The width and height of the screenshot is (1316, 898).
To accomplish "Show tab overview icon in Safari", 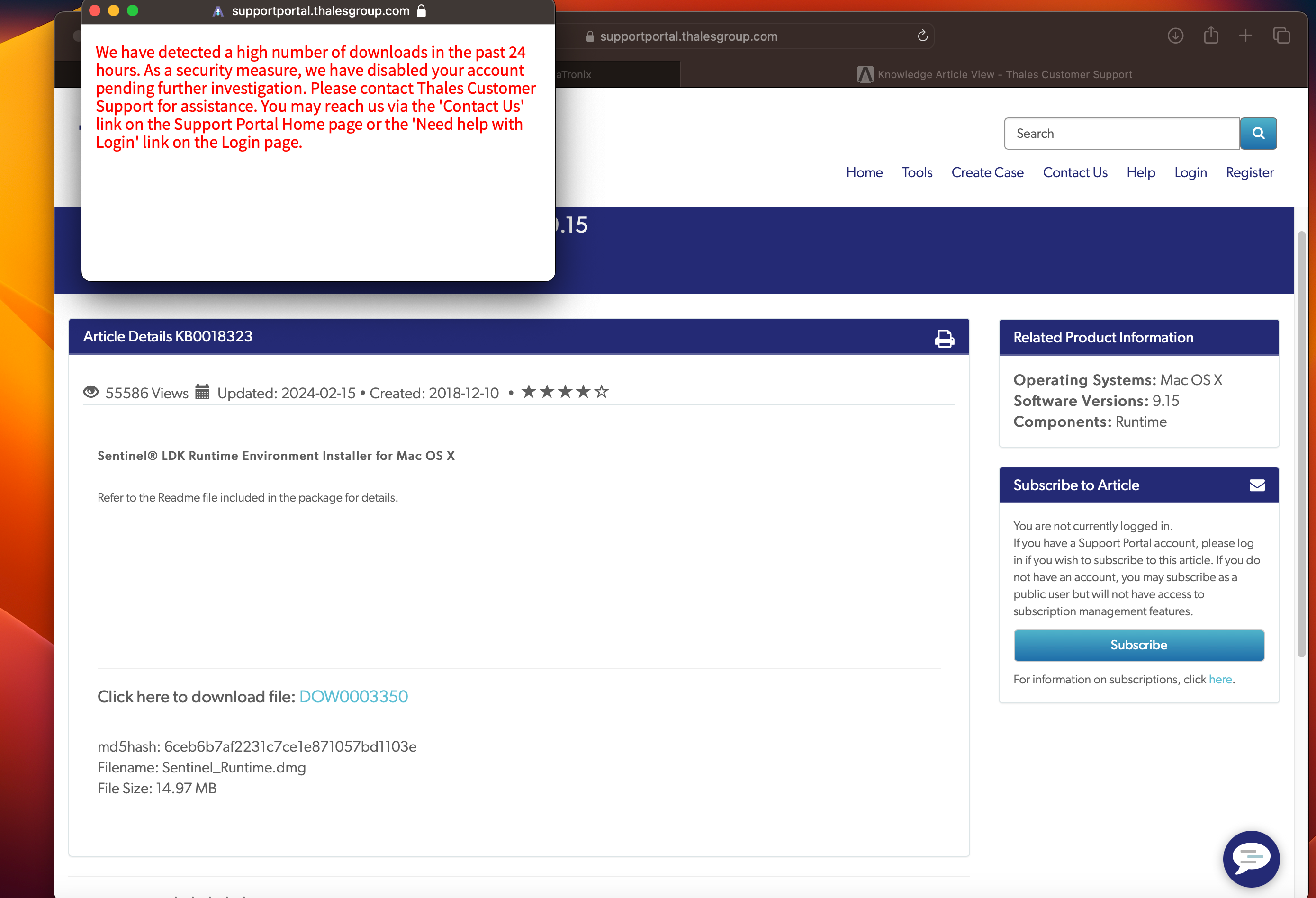I will (x=1281, y=36).
